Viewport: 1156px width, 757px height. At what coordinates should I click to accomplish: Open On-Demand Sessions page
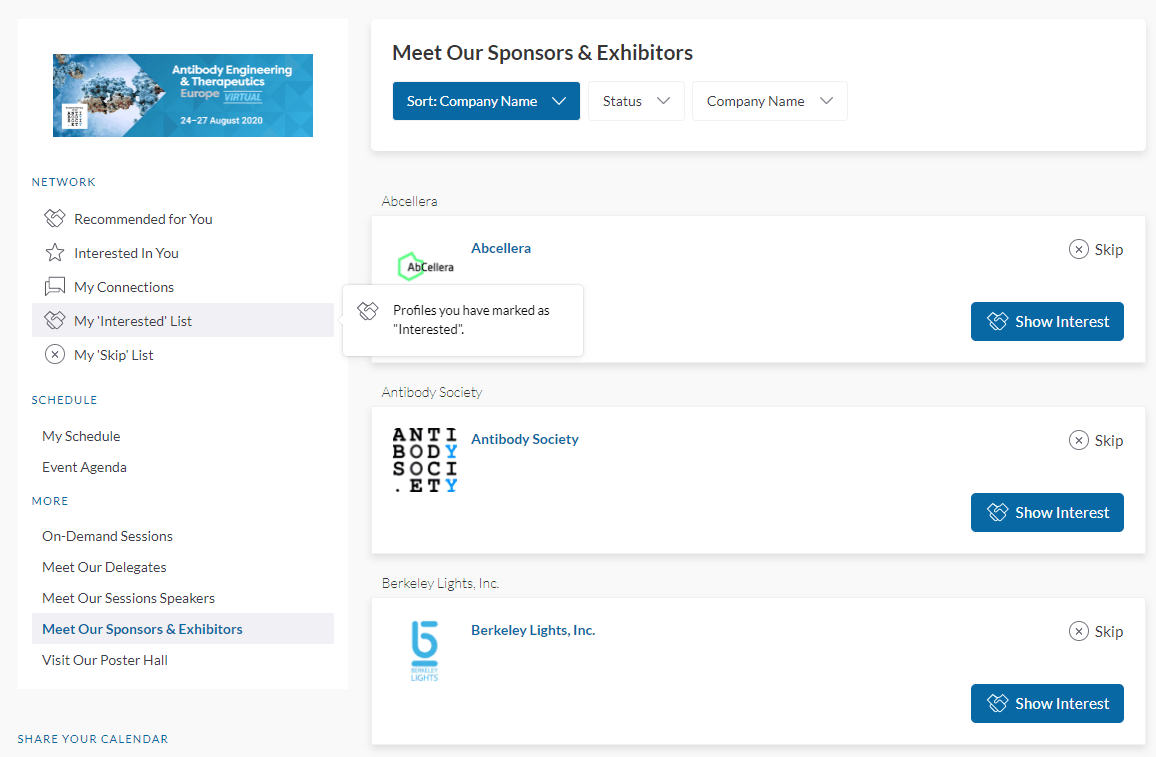pos(107,536)
